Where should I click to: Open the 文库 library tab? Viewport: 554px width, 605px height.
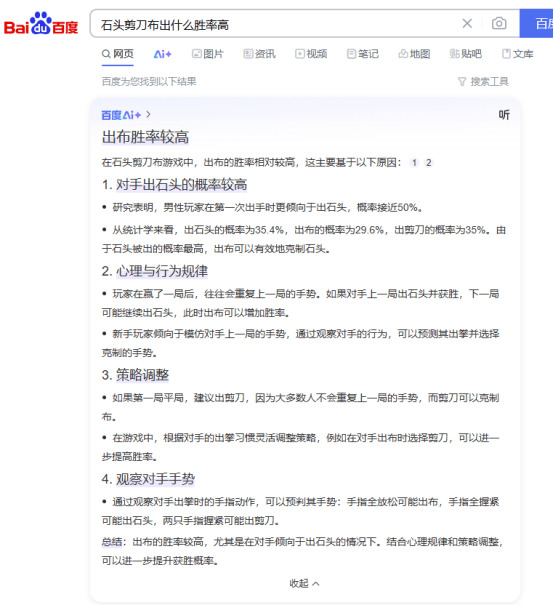(517, 54)
